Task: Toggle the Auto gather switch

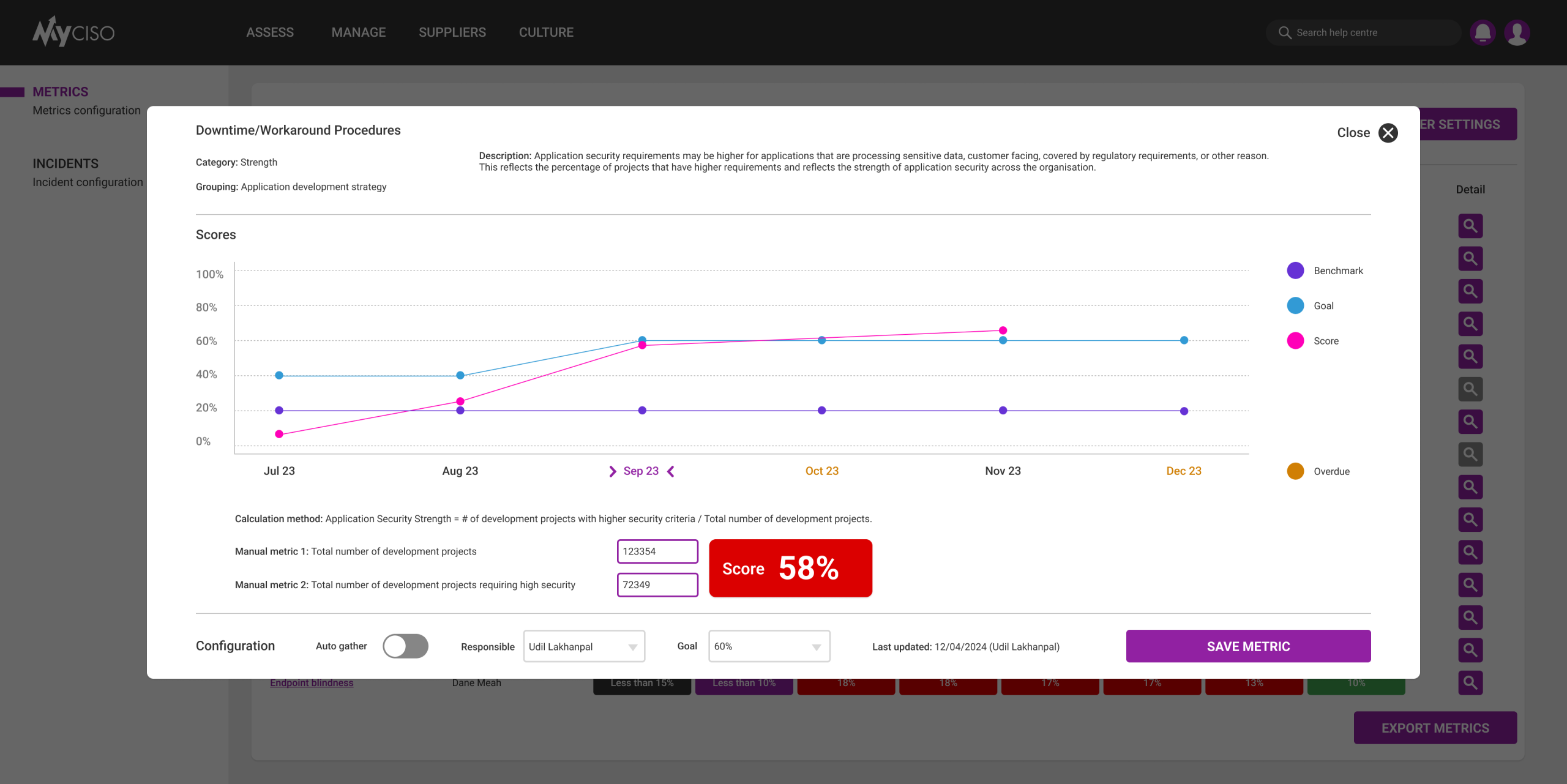Action: point(405,646)
